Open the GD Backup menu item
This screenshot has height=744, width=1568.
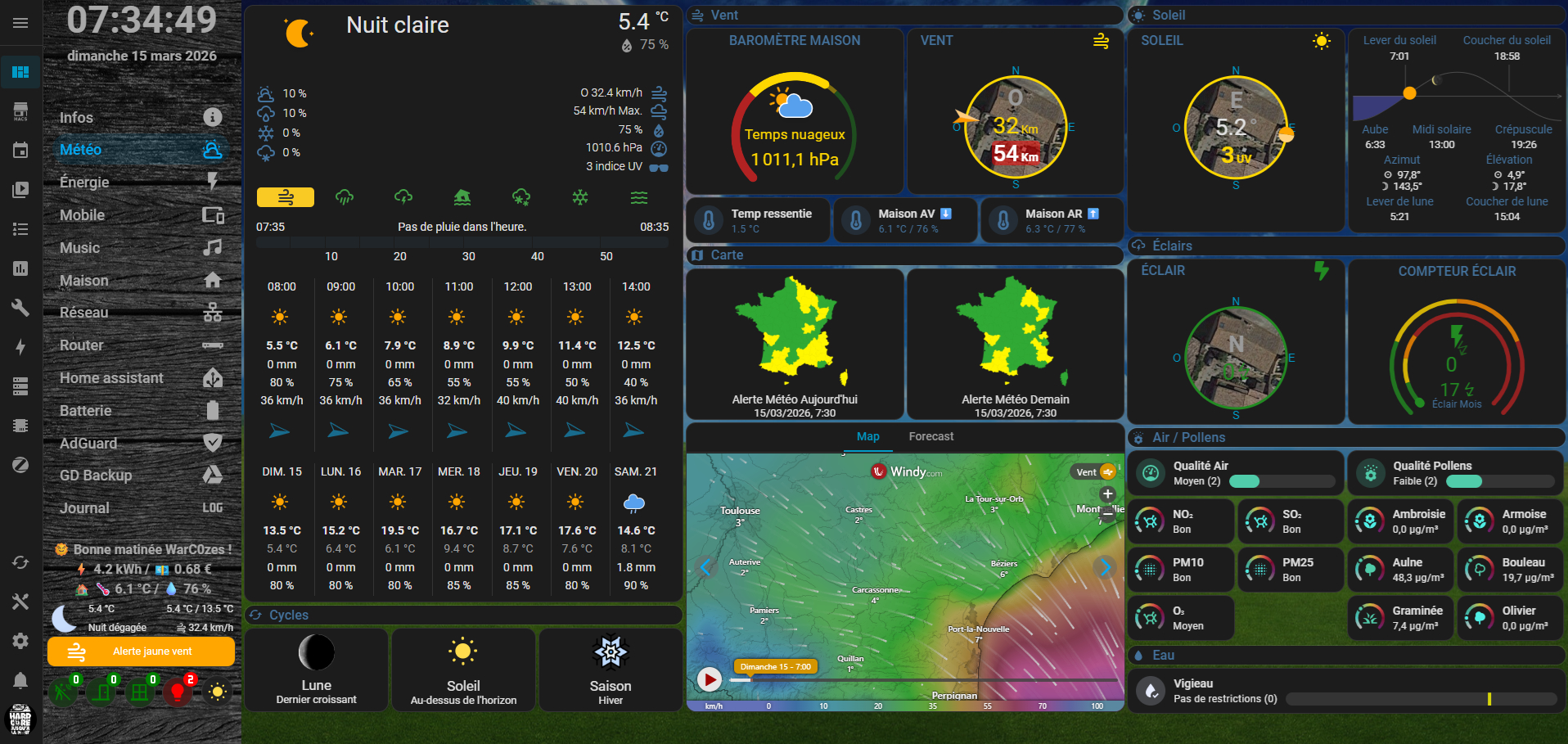pos(142,476)
